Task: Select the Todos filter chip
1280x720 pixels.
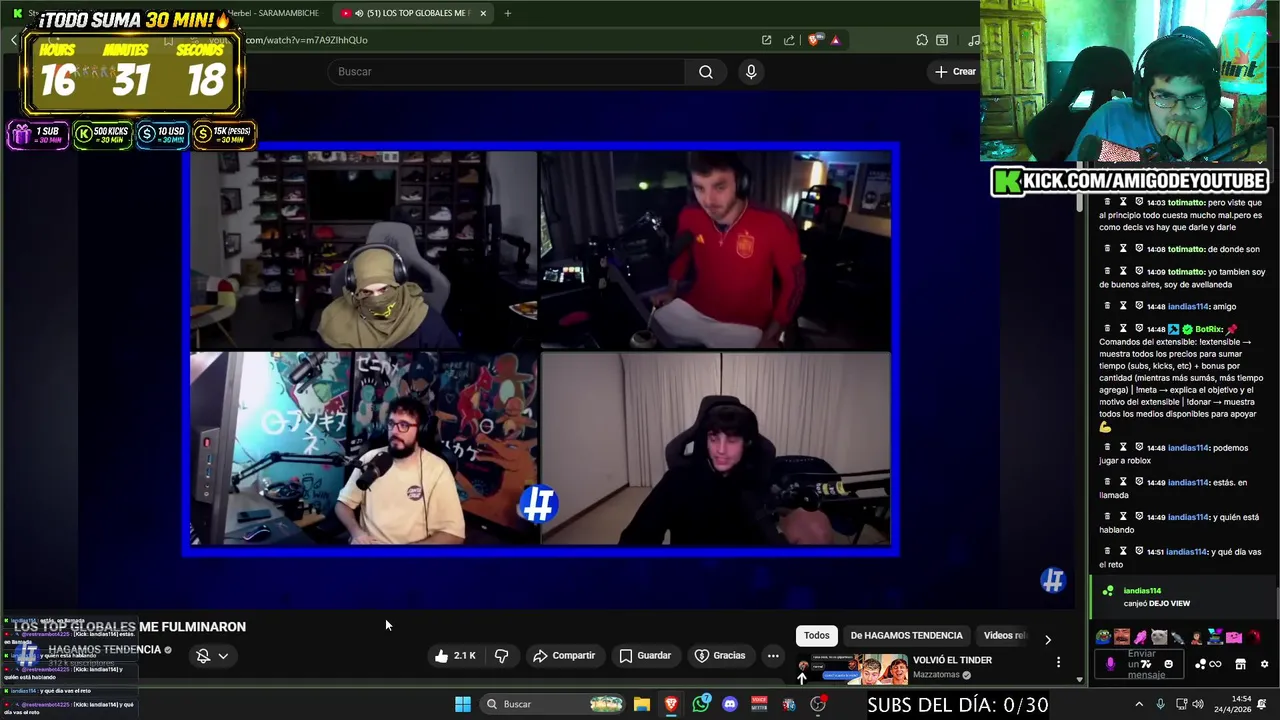Action: pyautogui.click(x=817, y=635)
